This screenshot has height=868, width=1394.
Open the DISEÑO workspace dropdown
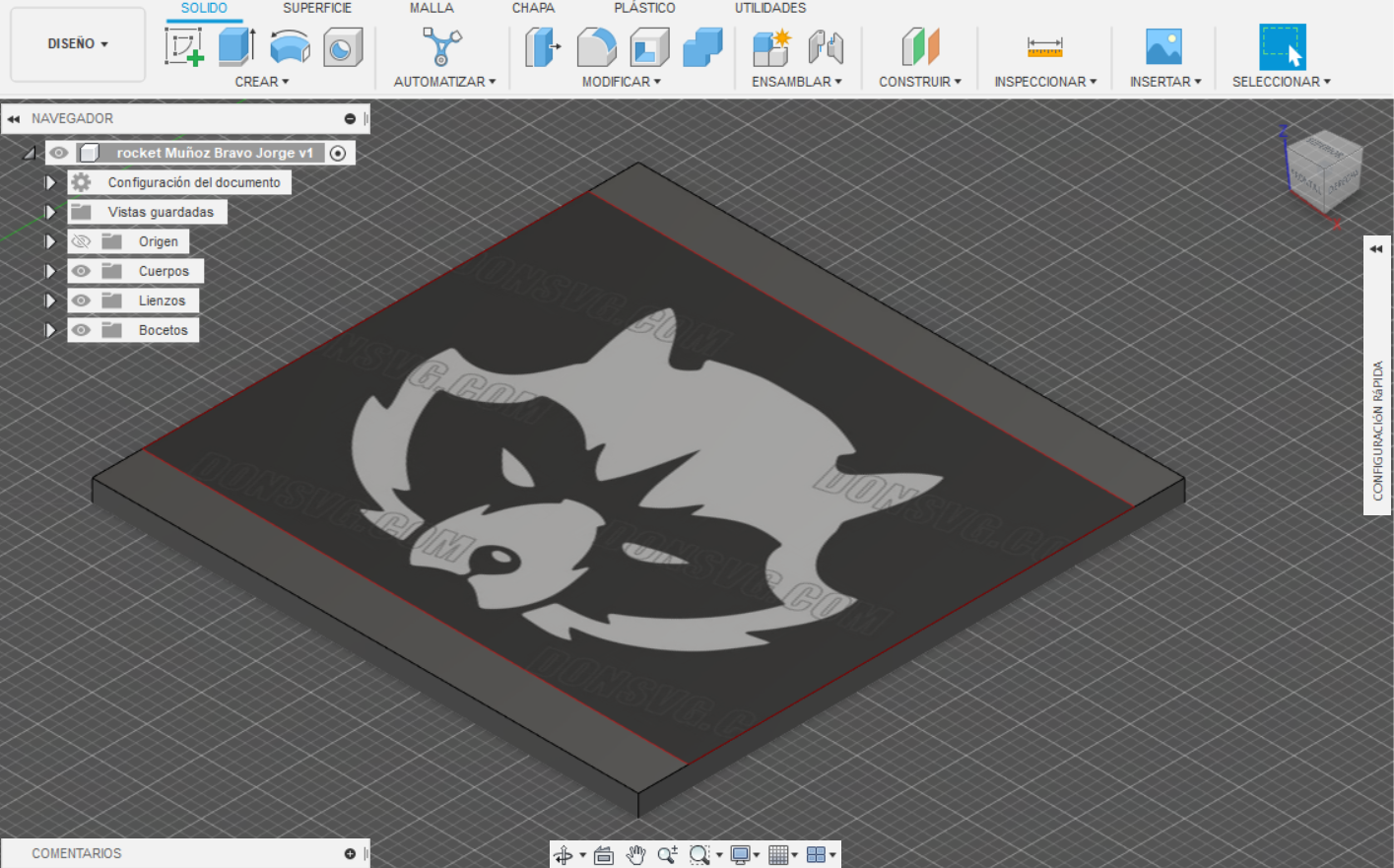click(78, 44)
